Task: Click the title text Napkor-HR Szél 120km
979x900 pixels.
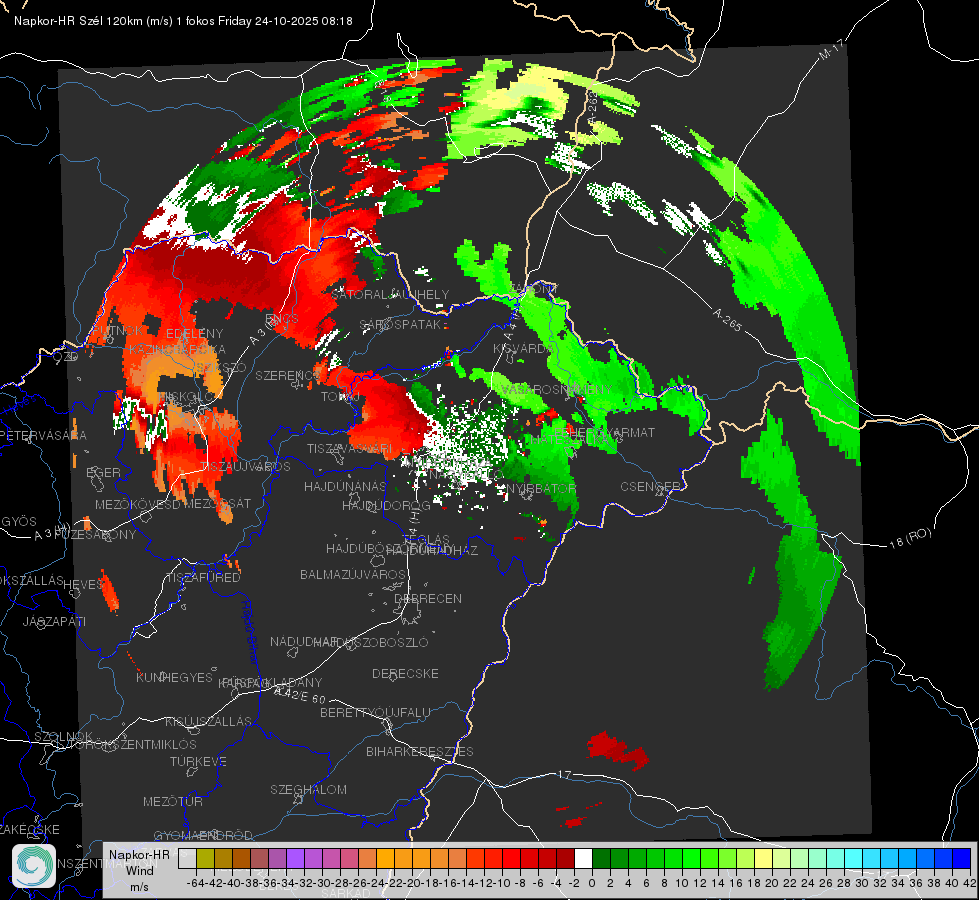Action: pyautogui.click(x=79, y=21)
